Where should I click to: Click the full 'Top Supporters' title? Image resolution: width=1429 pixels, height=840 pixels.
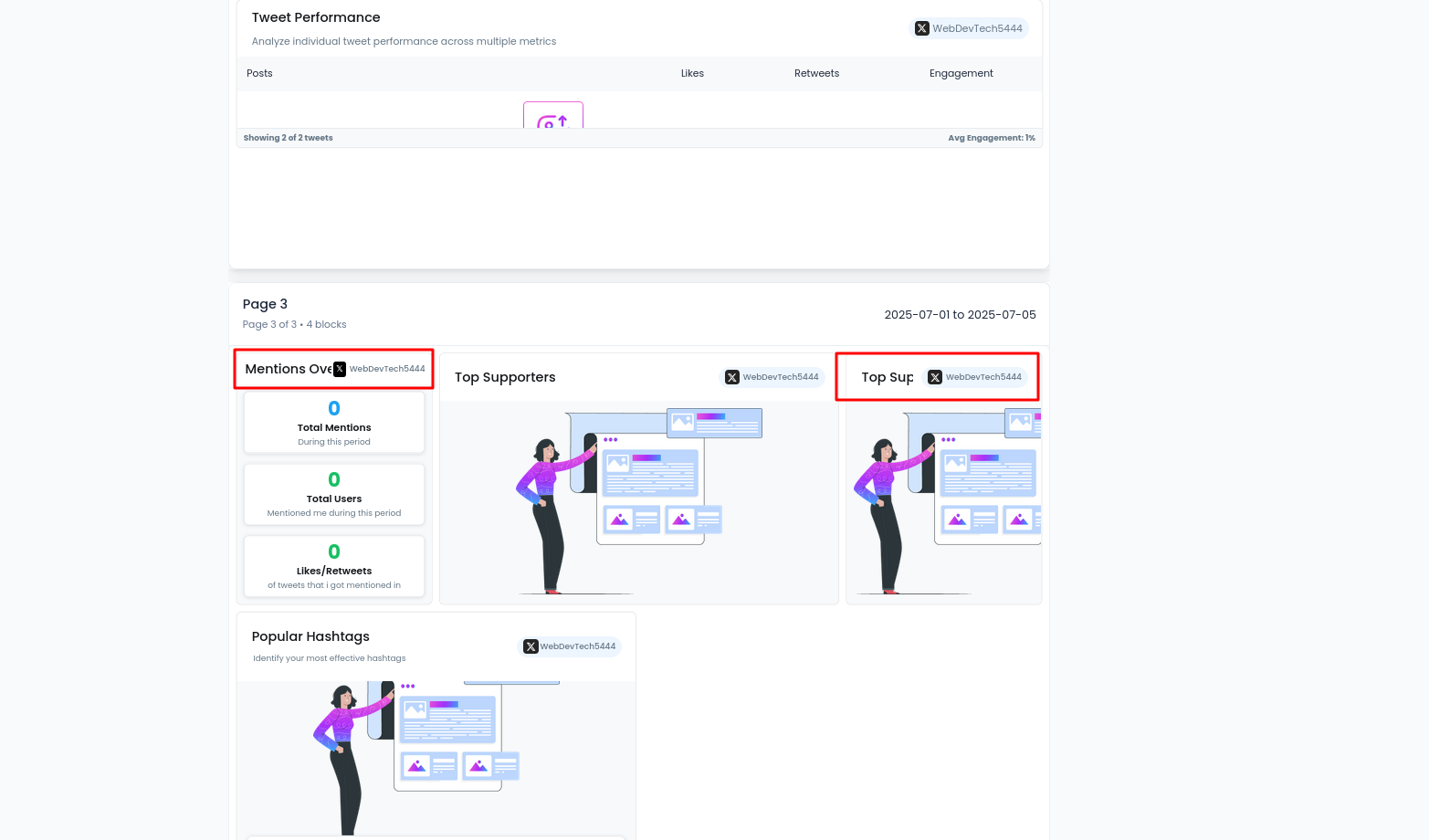point(505,377)
